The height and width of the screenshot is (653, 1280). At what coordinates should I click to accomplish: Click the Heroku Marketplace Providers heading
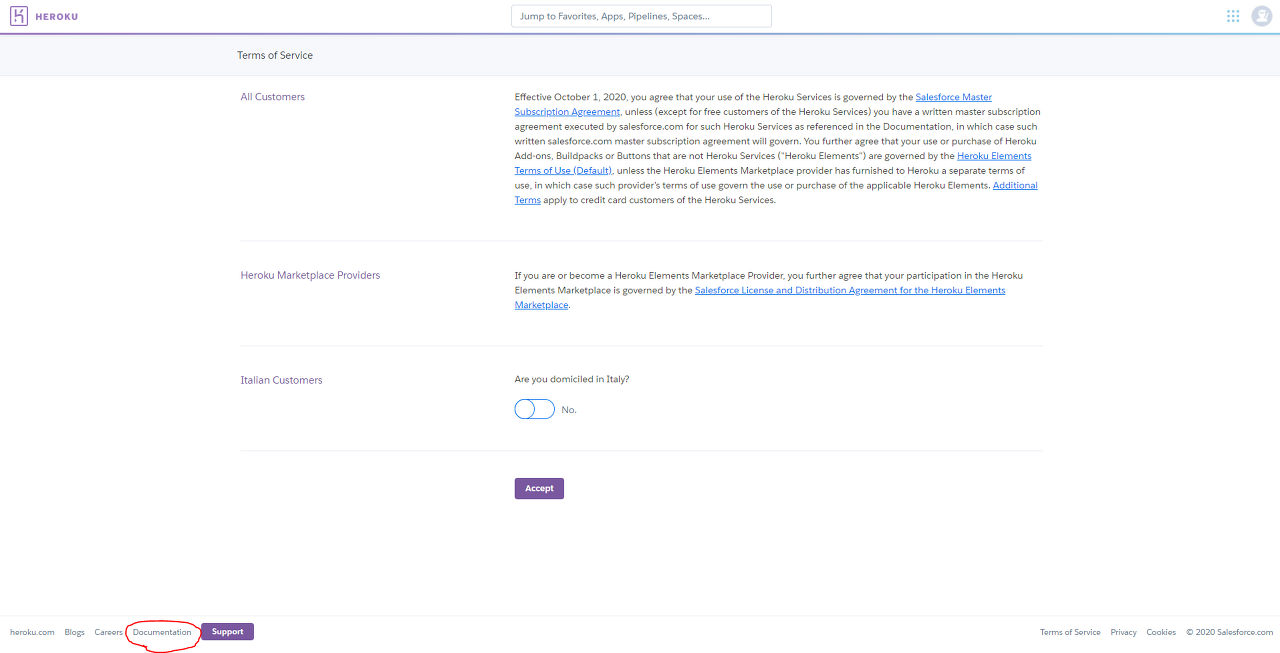tap(310, 275)
